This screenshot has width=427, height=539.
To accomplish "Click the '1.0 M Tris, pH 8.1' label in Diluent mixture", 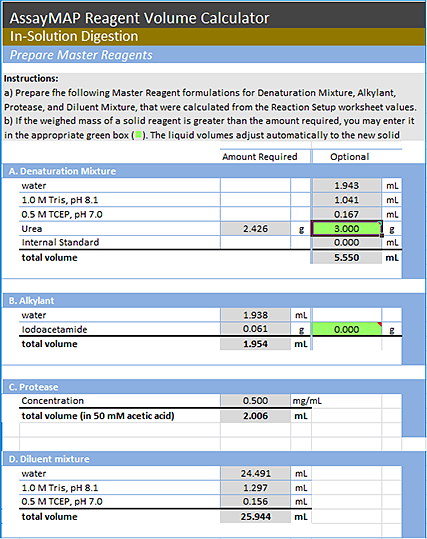I will 60,488.
